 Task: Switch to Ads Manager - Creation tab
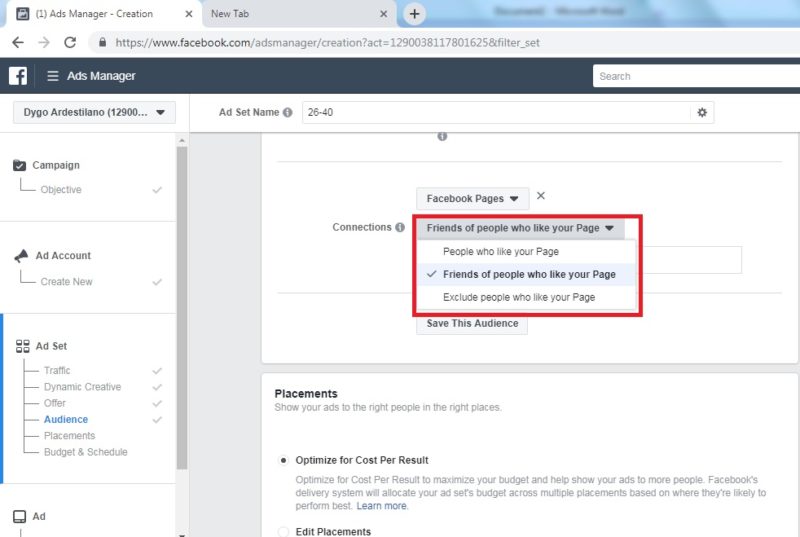coord(104,14)
